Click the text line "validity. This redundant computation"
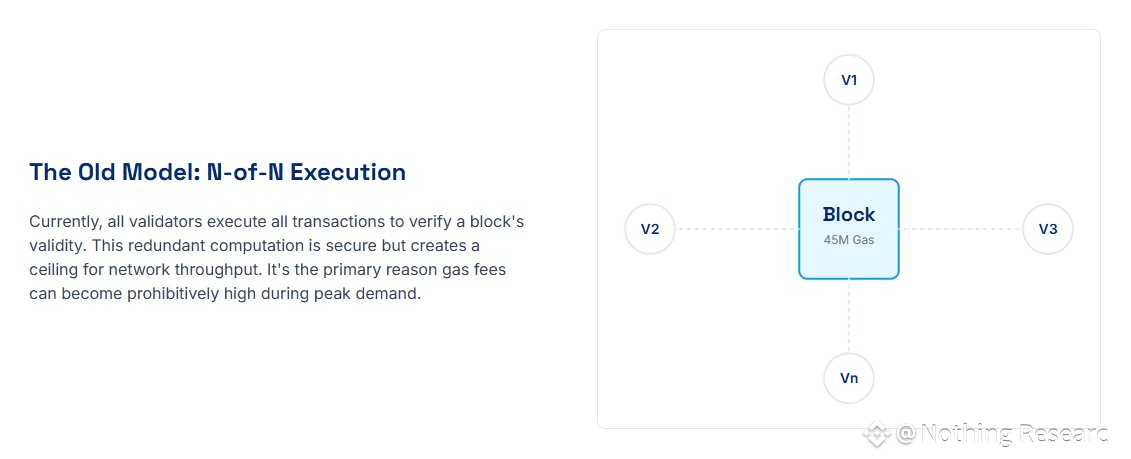 [255, 246]
